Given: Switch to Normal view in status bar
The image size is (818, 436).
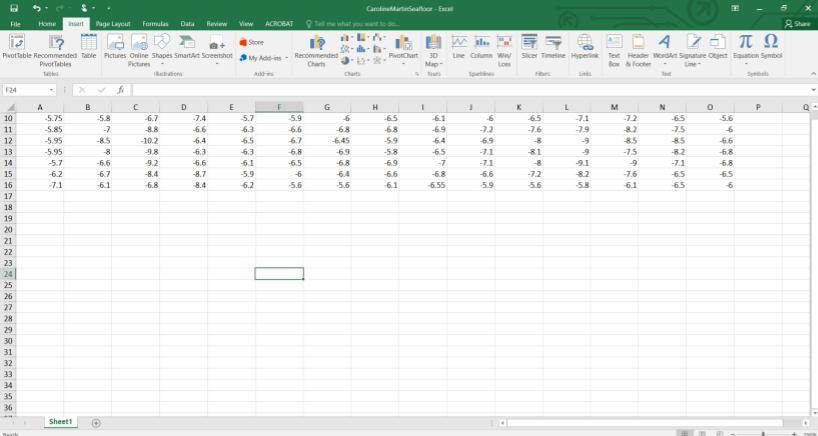Looking at the screenshot, I should 683,433.
